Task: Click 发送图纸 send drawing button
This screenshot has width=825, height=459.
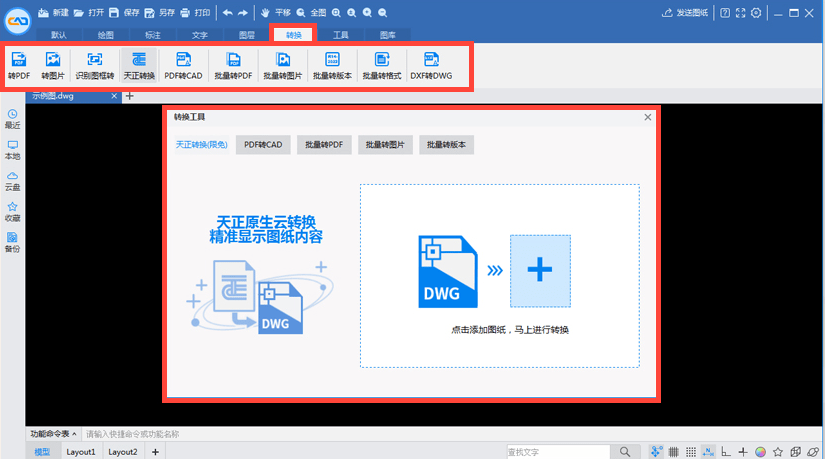Action: click(x=685, y=13)
